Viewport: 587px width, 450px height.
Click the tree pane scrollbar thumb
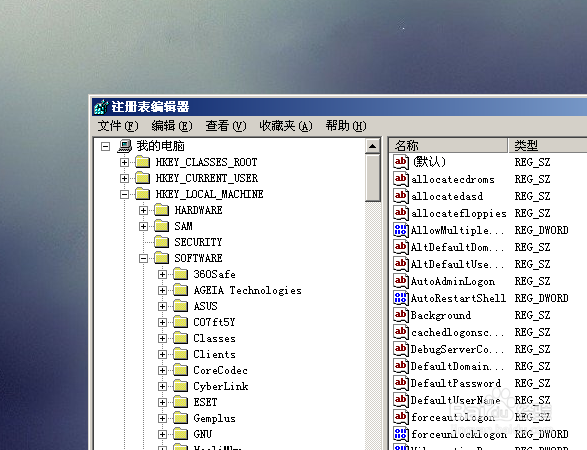pos(372,178)
